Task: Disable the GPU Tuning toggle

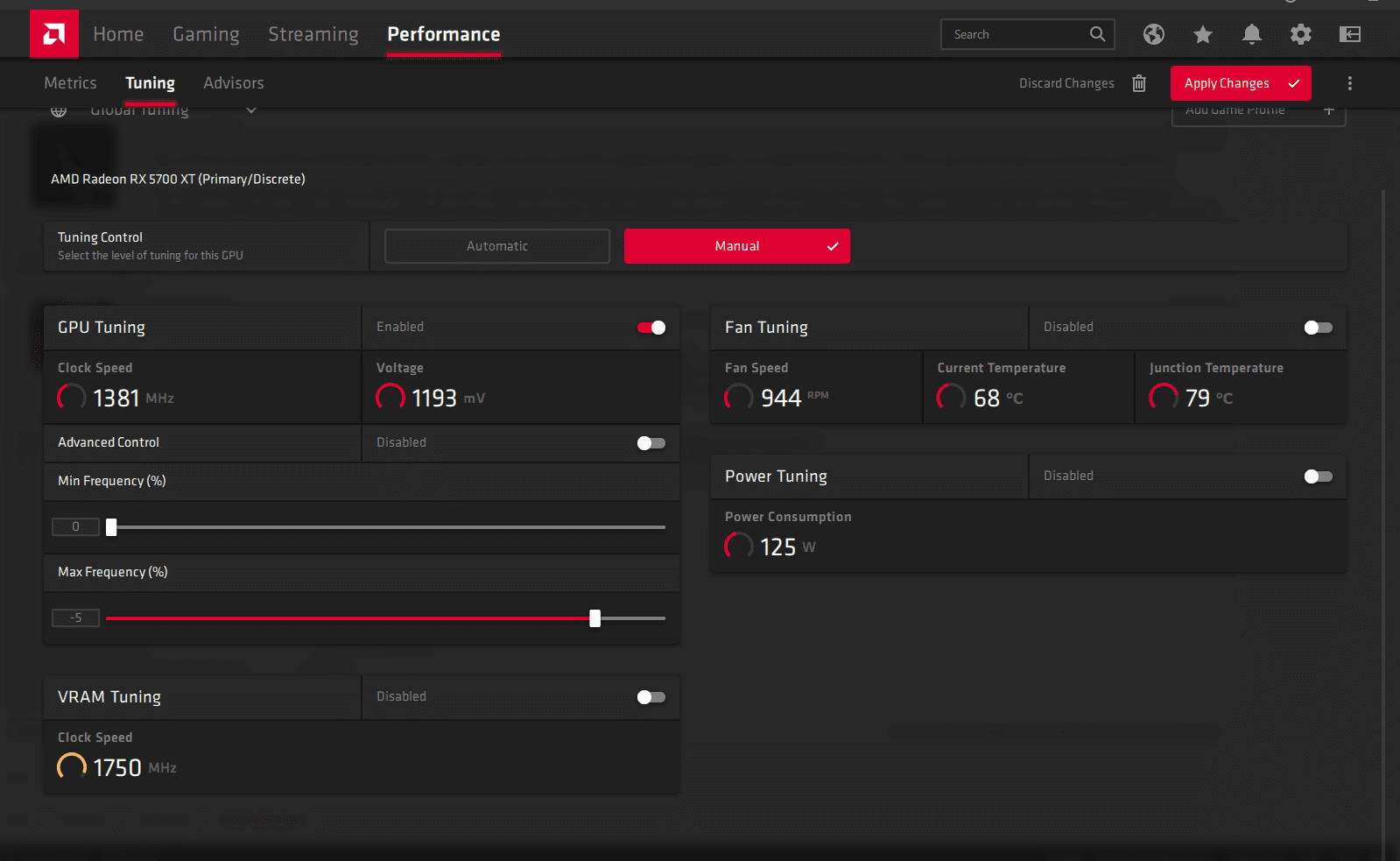Action: tap(651, 328)
